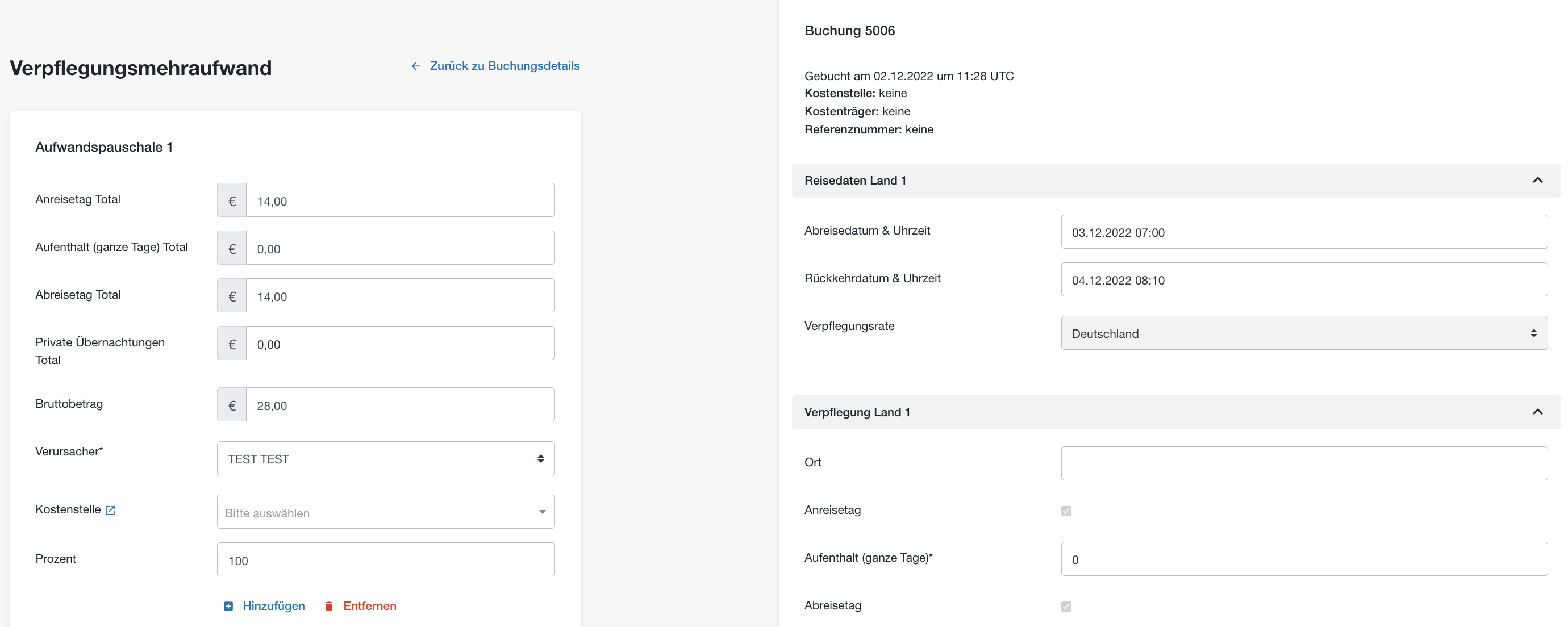The image size is (1568, 627).
Task: Click the Buchung 5006 heading
Action: click(x=849, y=31)
